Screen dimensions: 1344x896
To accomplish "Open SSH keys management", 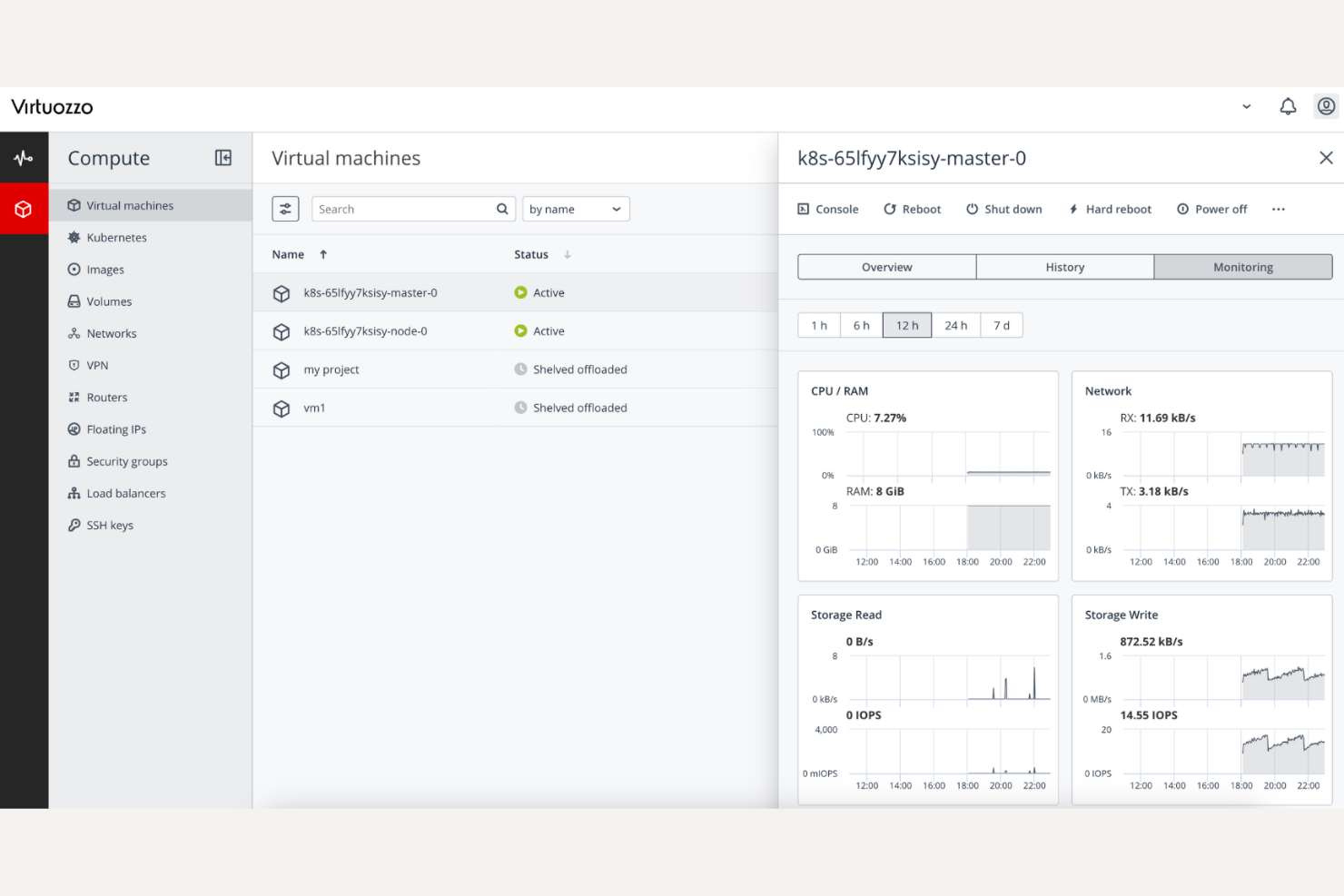I will click(109, 525).
